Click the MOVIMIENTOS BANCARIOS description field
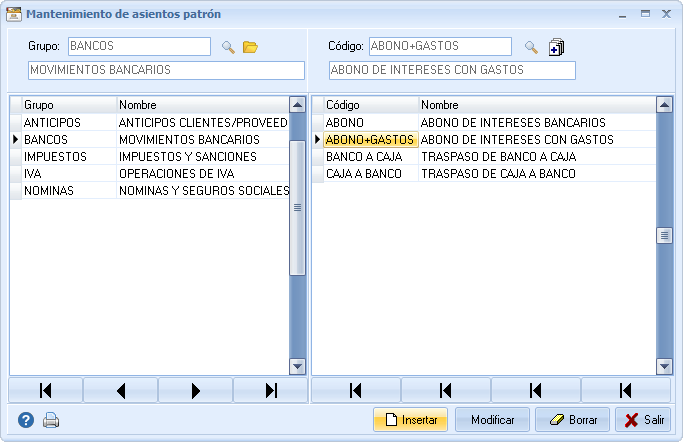Image resolution: width=683 pixels, height=442 pixels. click(166, 70)
